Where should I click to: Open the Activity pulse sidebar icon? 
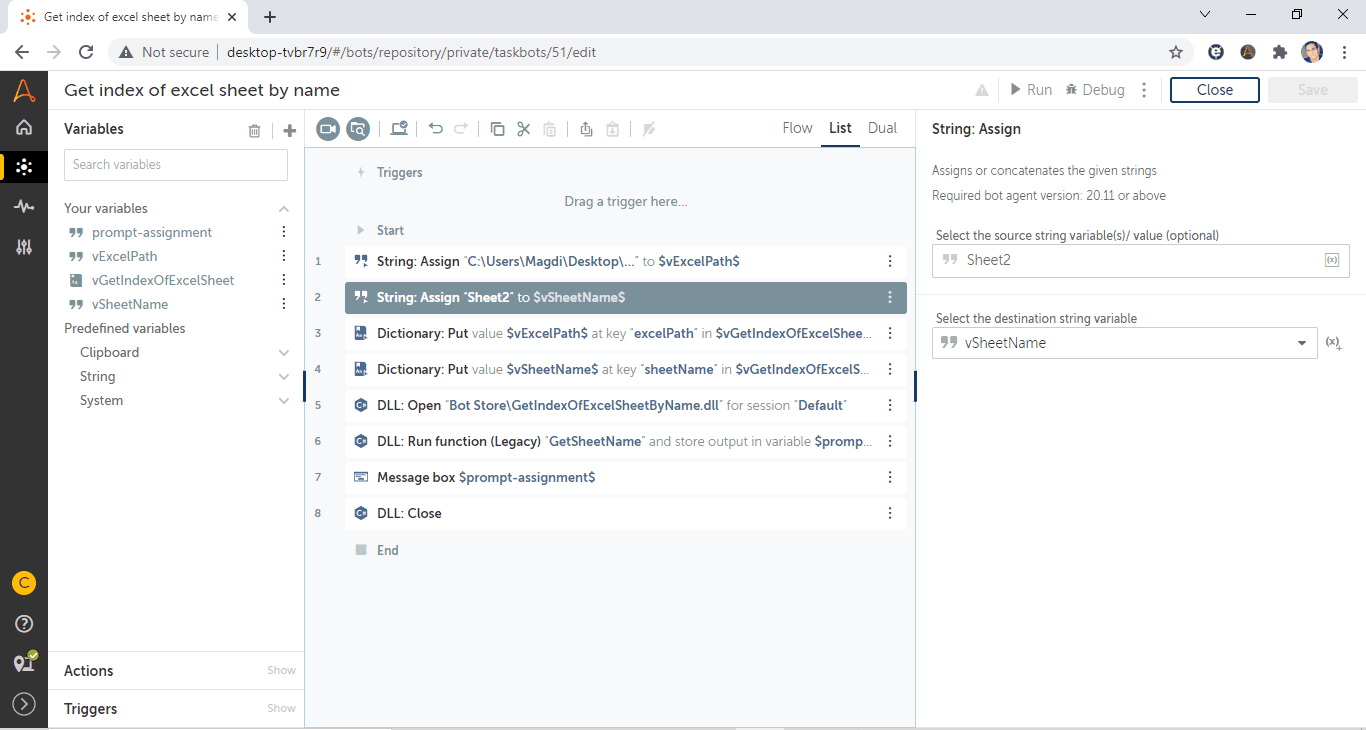pos(24,206)
